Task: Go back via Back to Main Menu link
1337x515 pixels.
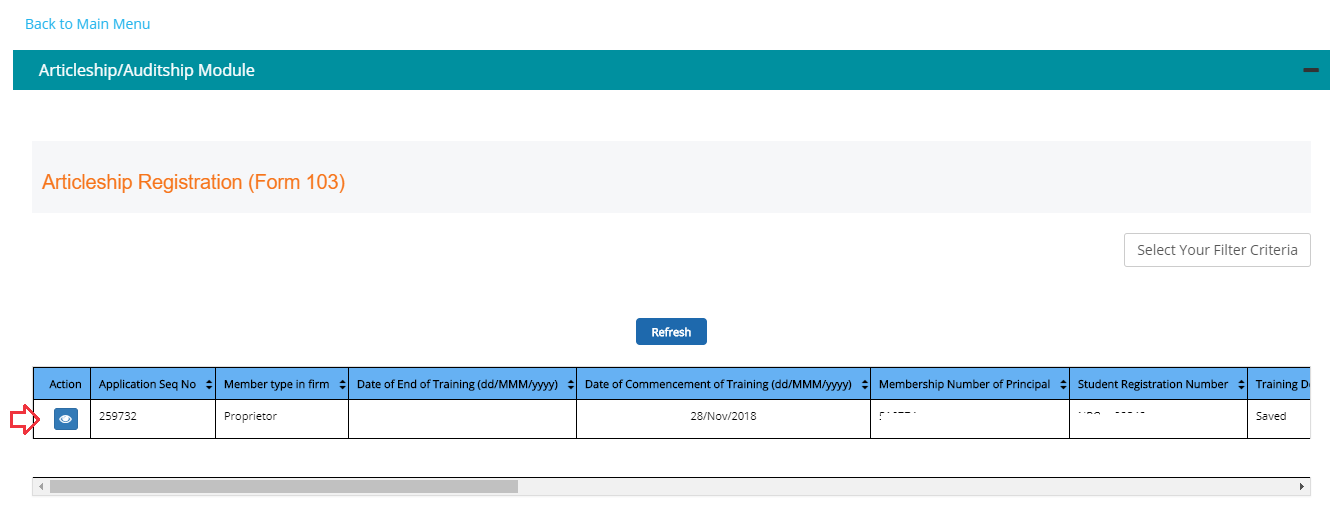Action: coord(88,24)
